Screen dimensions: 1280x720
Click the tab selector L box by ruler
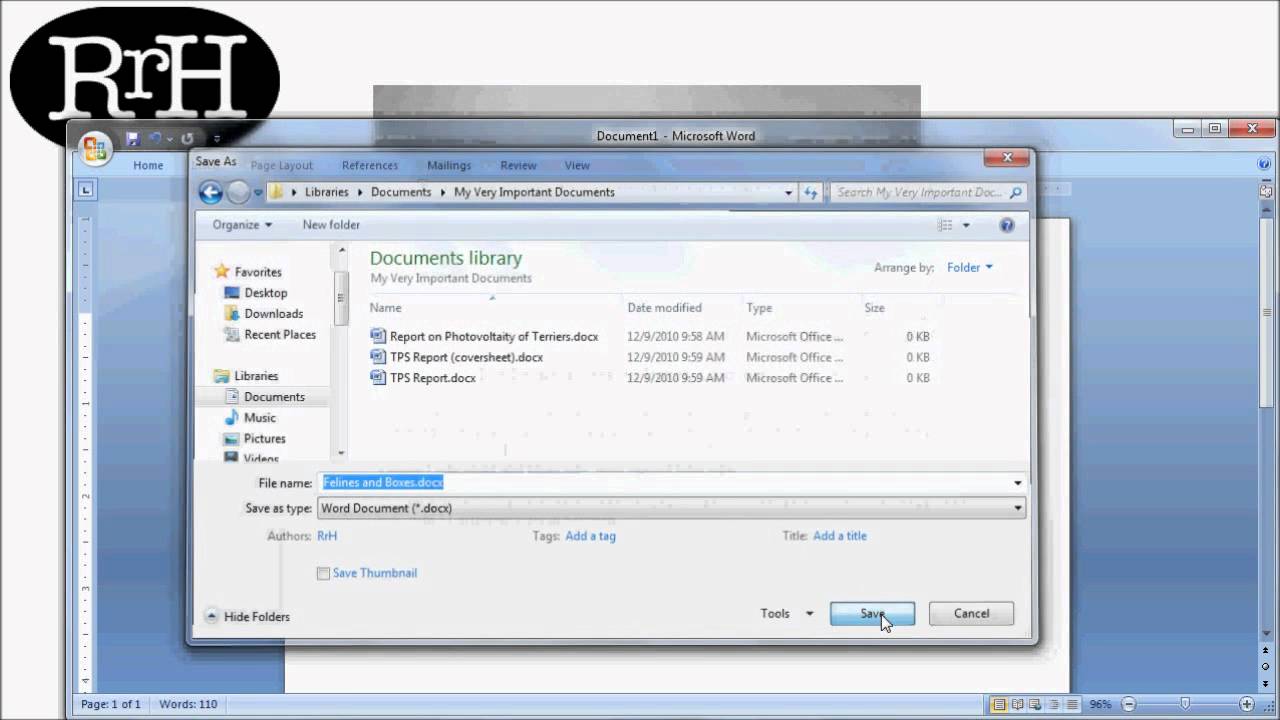click(x=86, y=189)
